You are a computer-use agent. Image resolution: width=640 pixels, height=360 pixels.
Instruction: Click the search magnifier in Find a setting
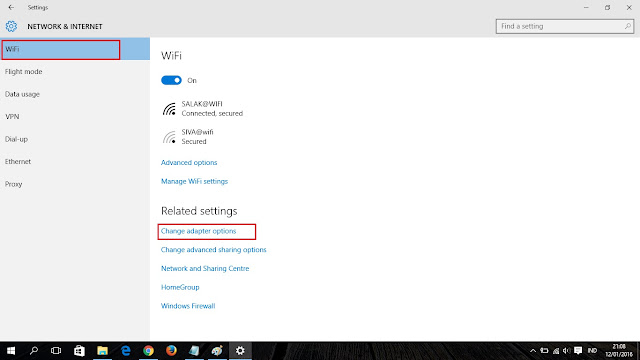tap(627, 26)
